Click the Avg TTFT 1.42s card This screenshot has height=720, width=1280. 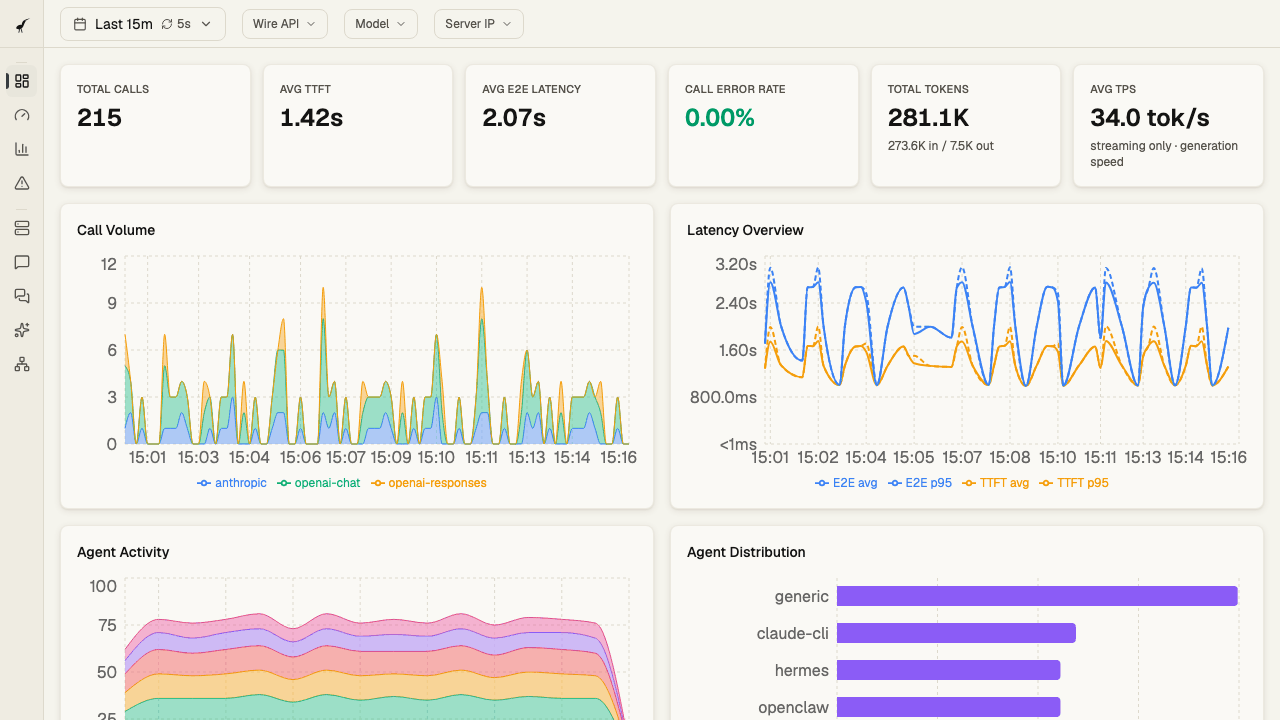point(358,126)
